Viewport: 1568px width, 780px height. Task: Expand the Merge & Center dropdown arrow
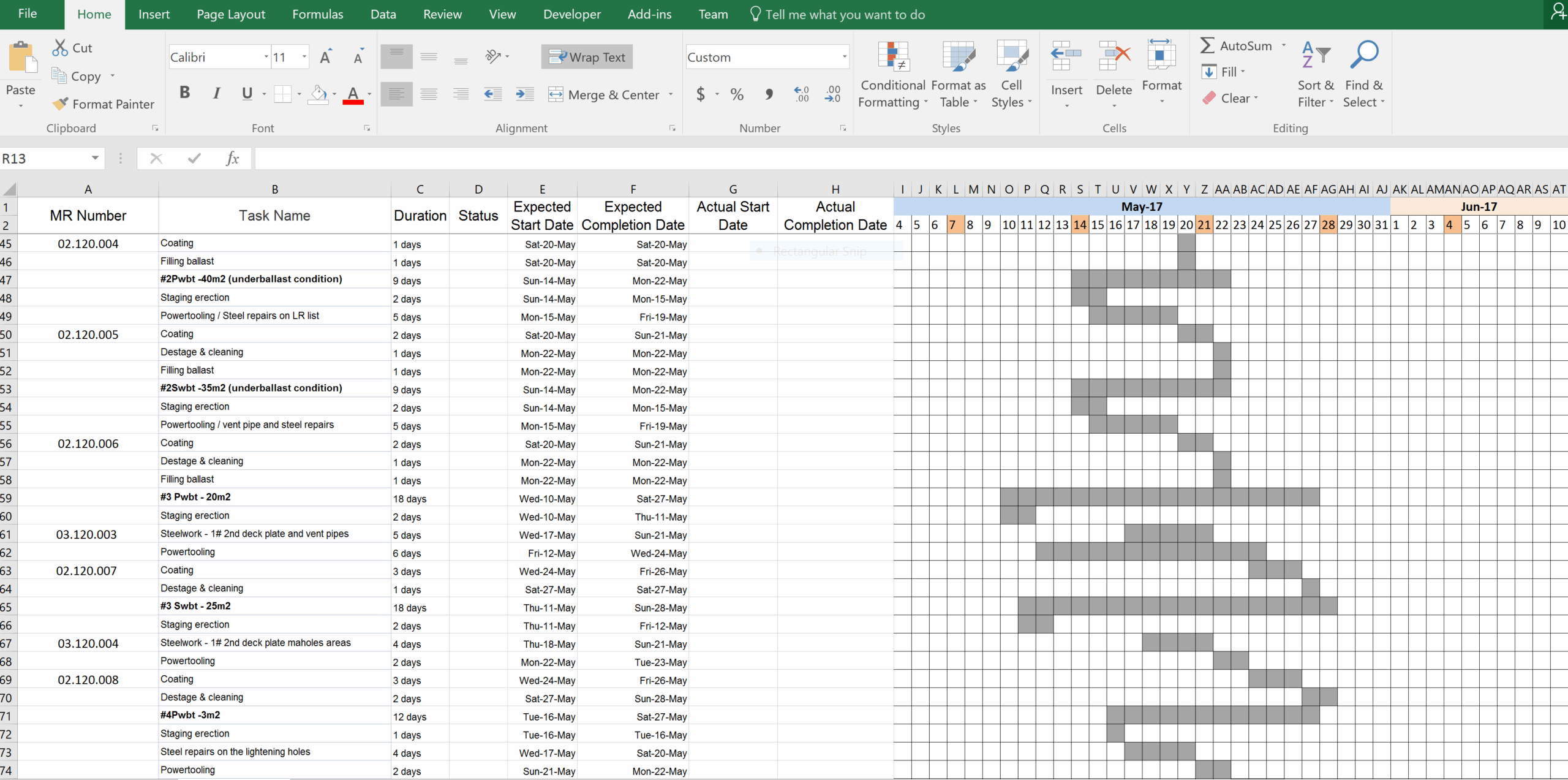pos(670,94)
